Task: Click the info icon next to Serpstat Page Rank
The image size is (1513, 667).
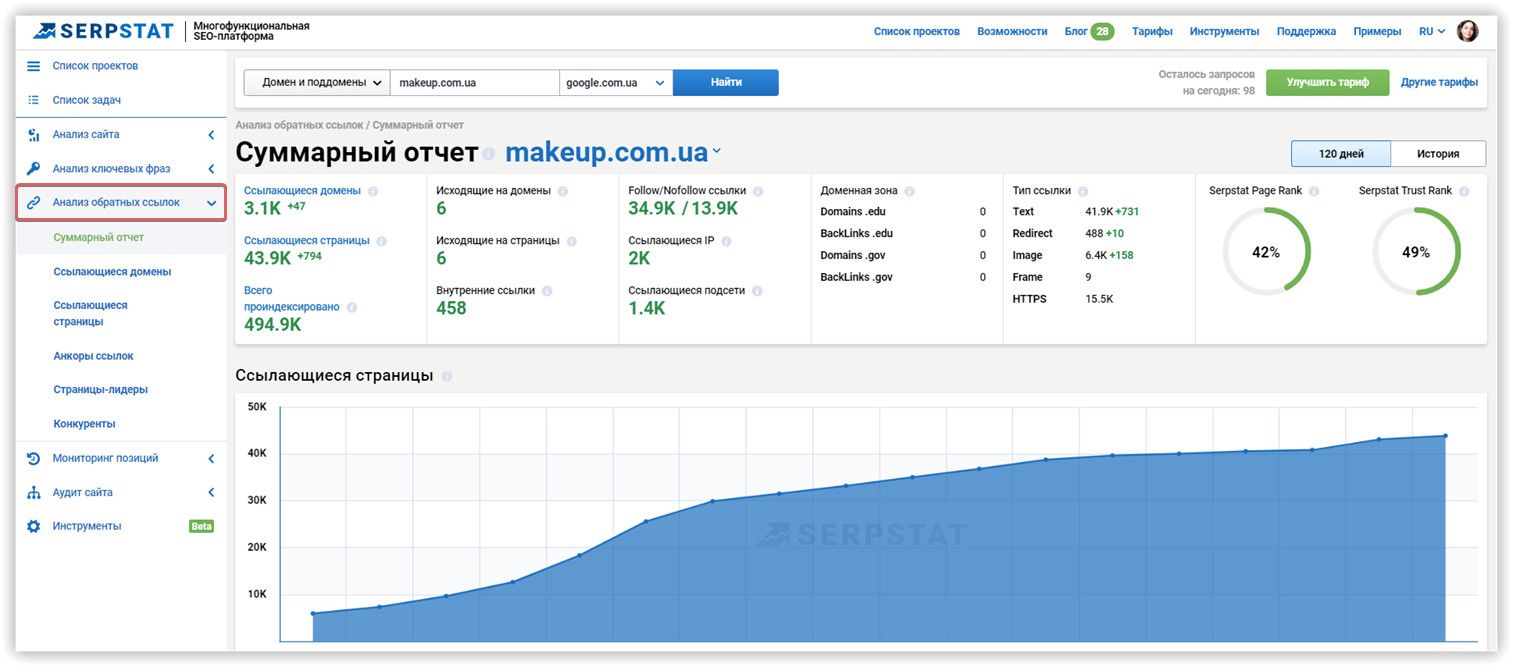Action: (1314, 191)
